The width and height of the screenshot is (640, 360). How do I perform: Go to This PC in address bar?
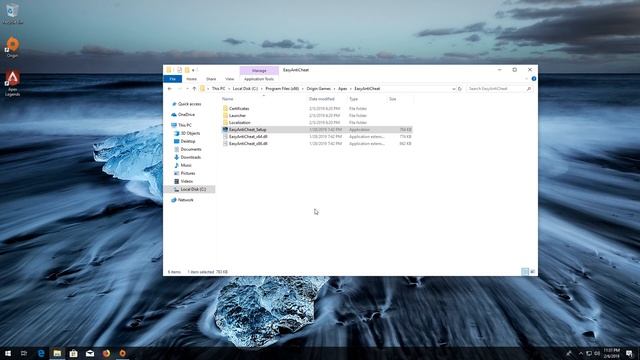(x=218, y=89)
